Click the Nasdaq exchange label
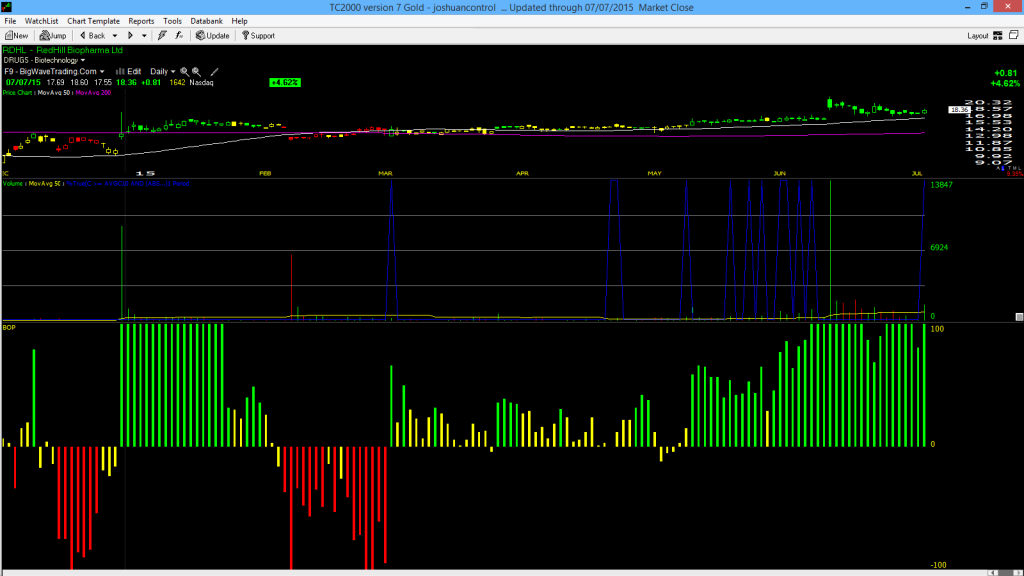This screenshot has width=1024, height=576. (x=201, y=83)
